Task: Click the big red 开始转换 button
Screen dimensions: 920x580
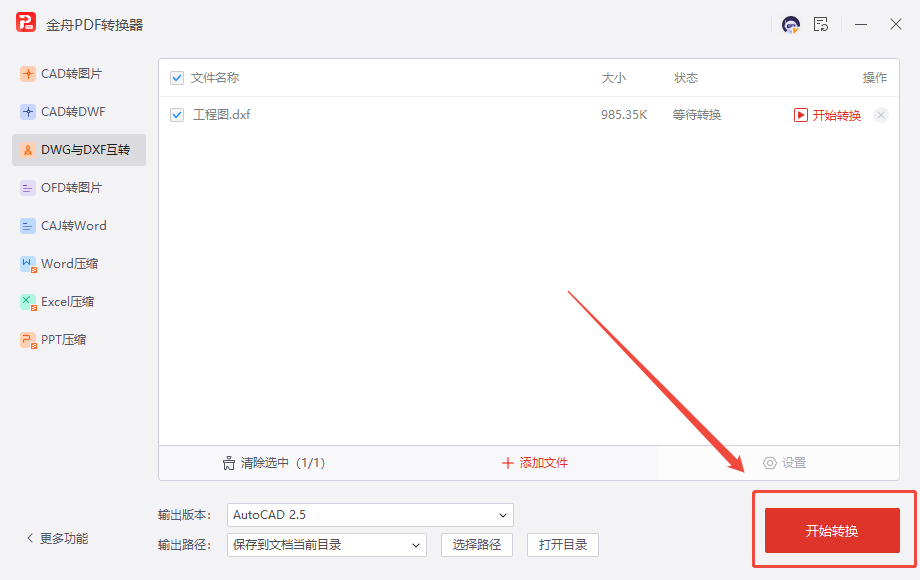Action: pyautogui.click(x=832, y=531)
